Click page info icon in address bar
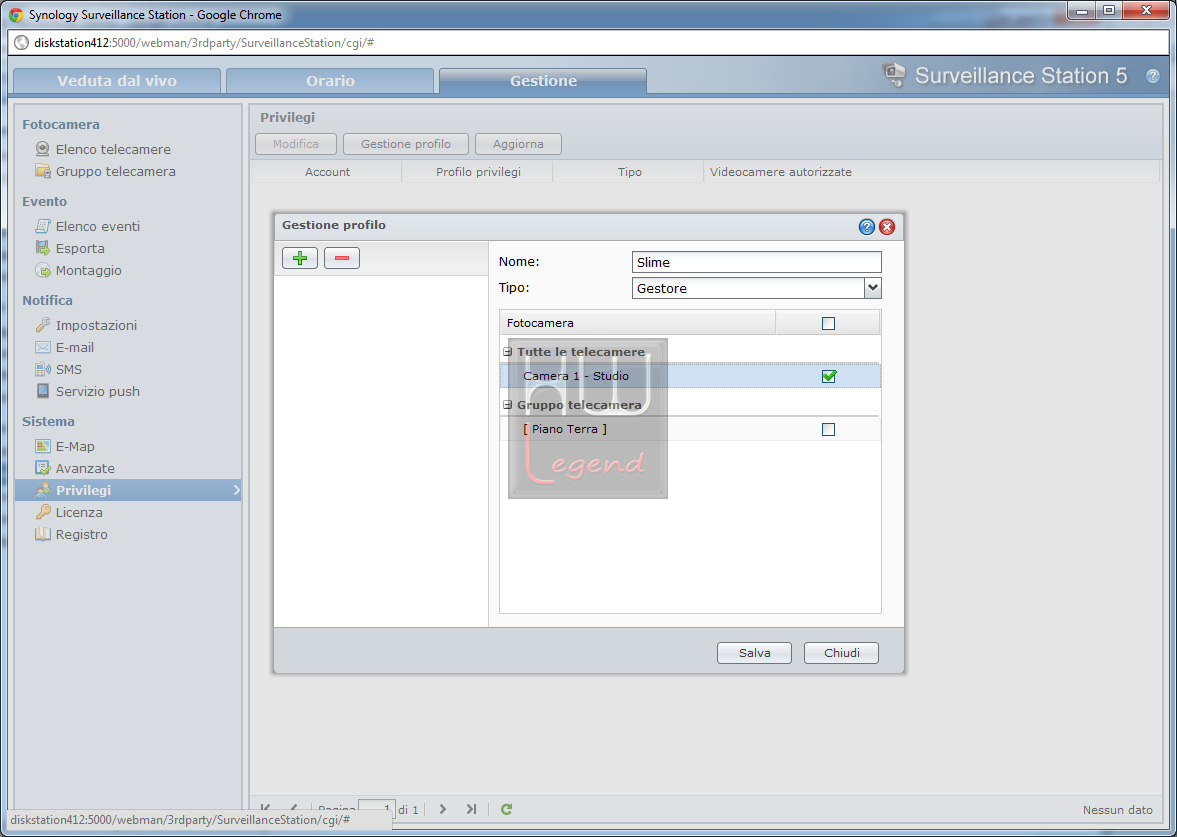Viewport: 1177px width, 837px height. pyautogui.click(x=22, y=43)
